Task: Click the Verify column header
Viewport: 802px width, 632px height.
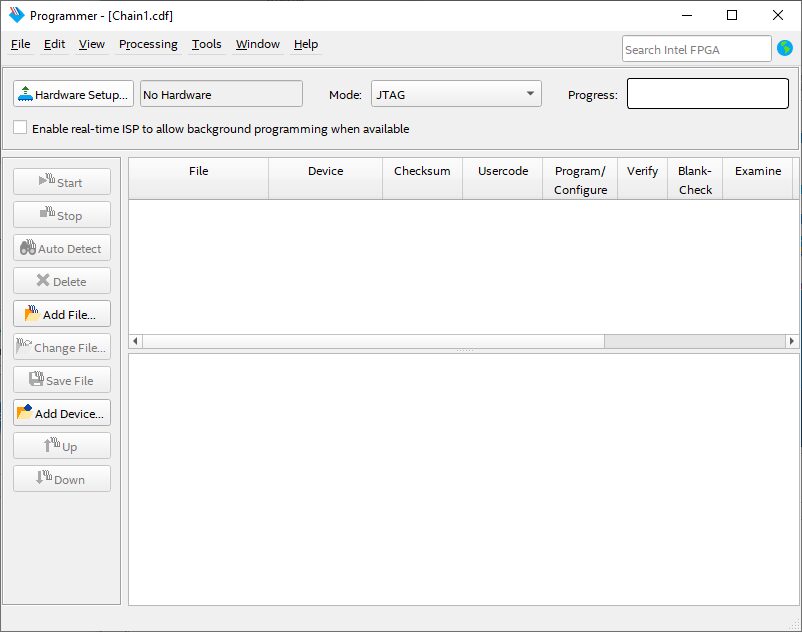Action: (x=642, y=178)
